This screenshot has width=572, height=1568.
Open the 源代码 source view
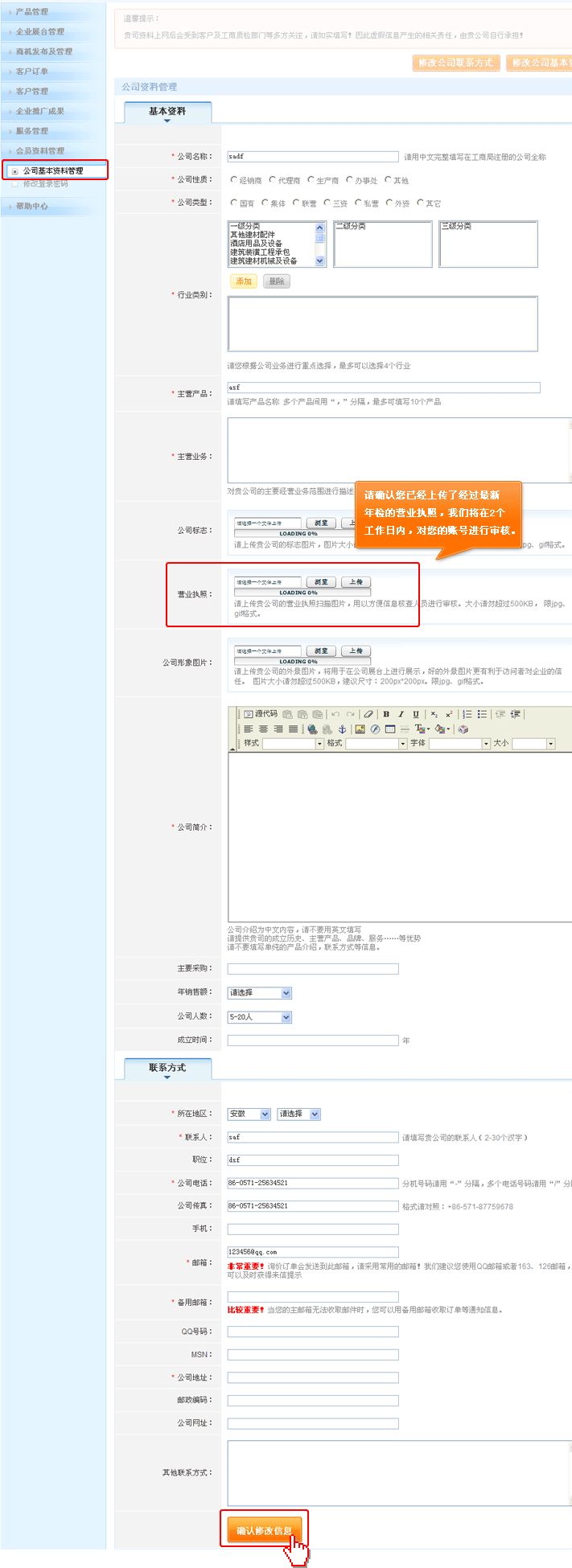[261, 714]
